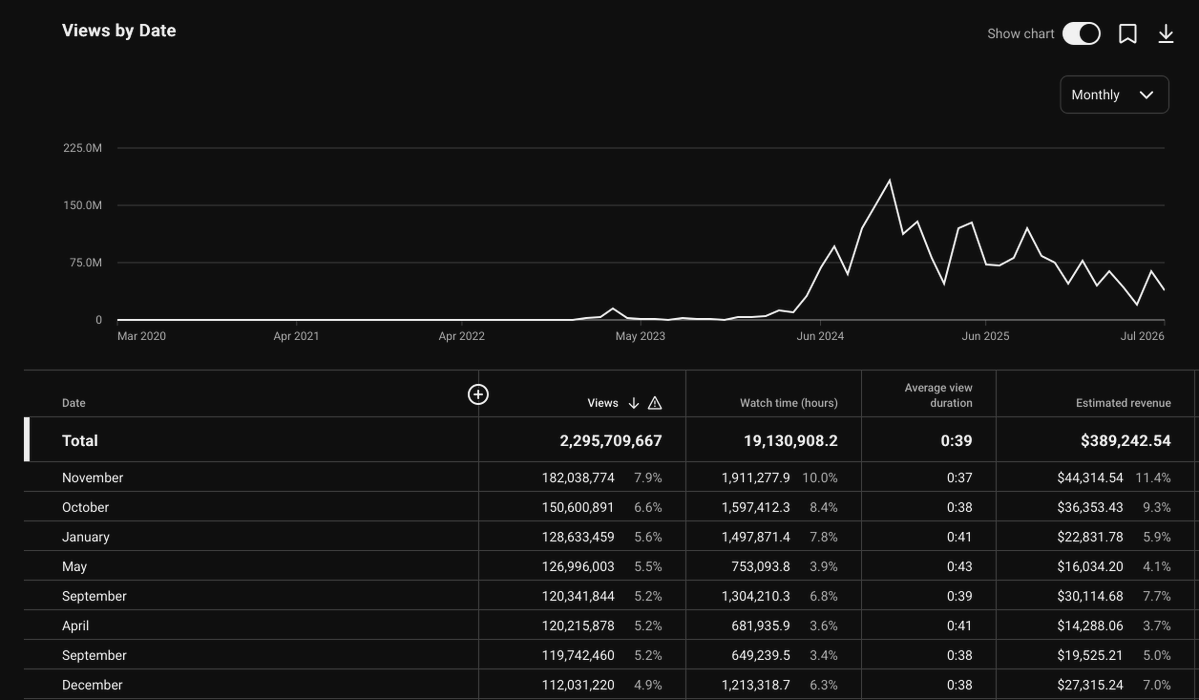Click the Views by Date title
This screenshot has width=1199, height=700.
click(x=119, y=31)
